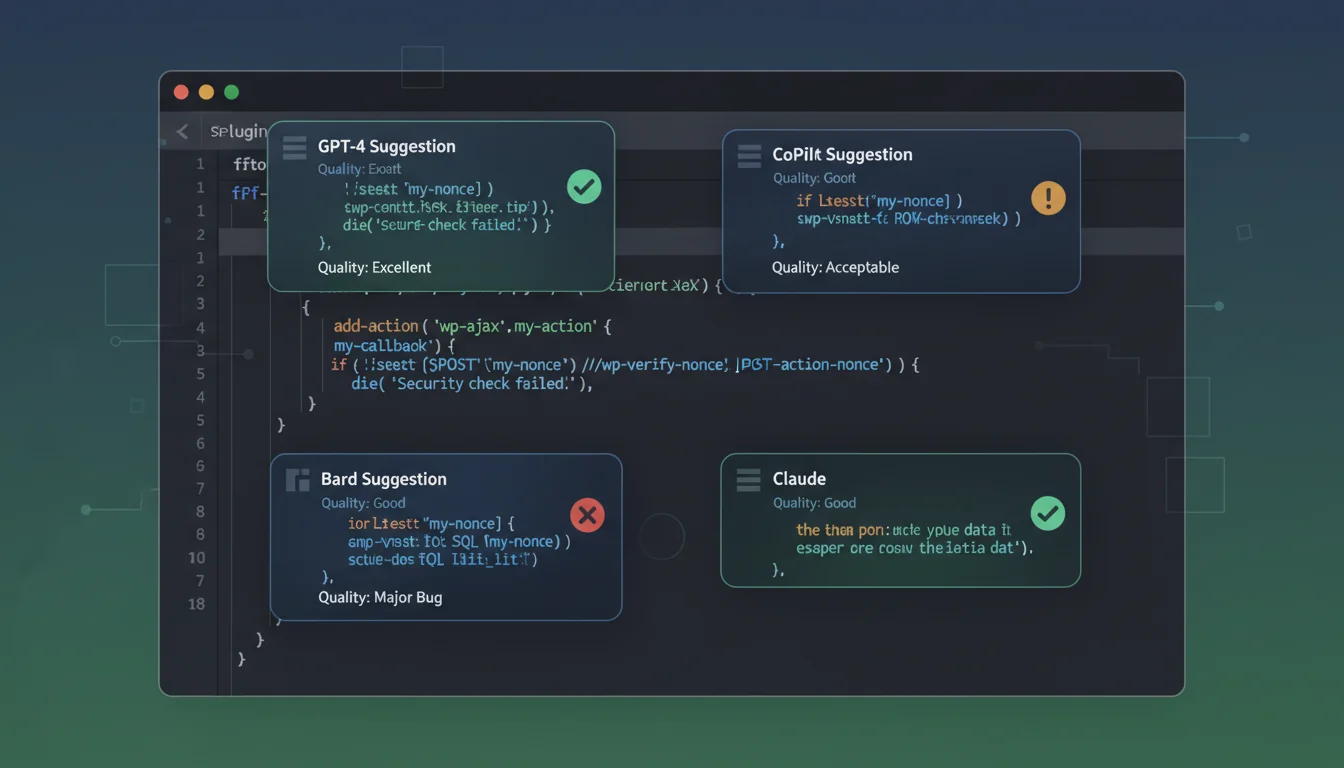The height and width of the screenshot is (768, 1344).
Task: Click the GPT-4 Suggestion card's list icon
Action: [294, 147]
